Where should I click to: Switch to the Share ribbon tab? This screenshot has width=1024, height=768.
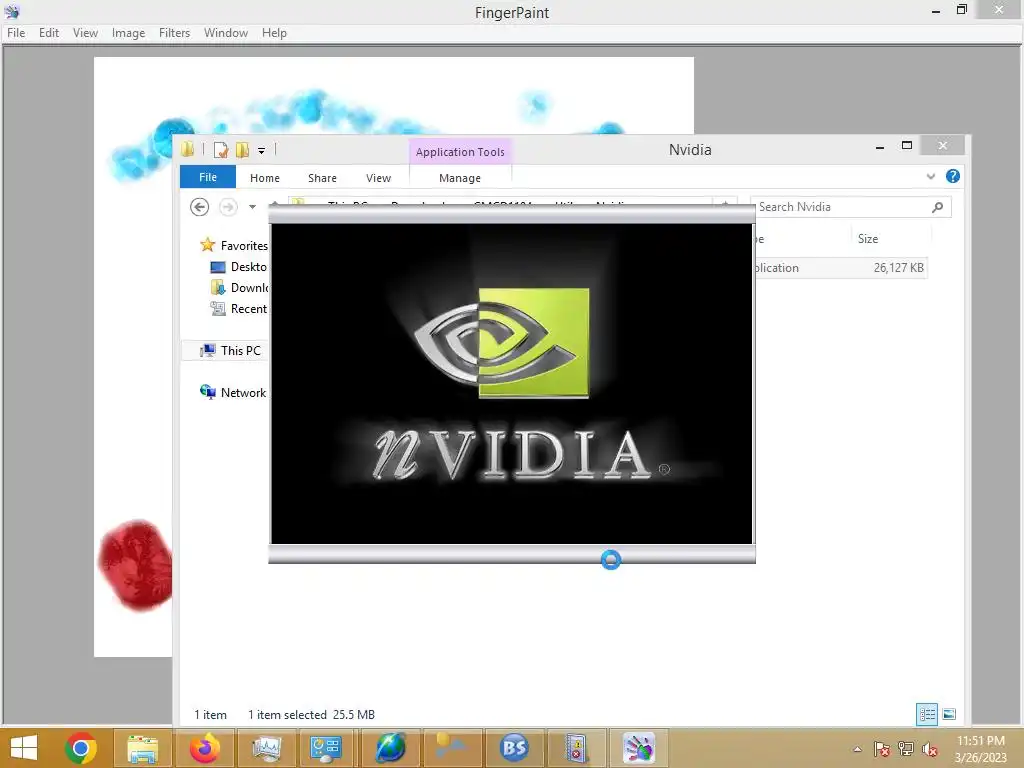tap(322, 178)
